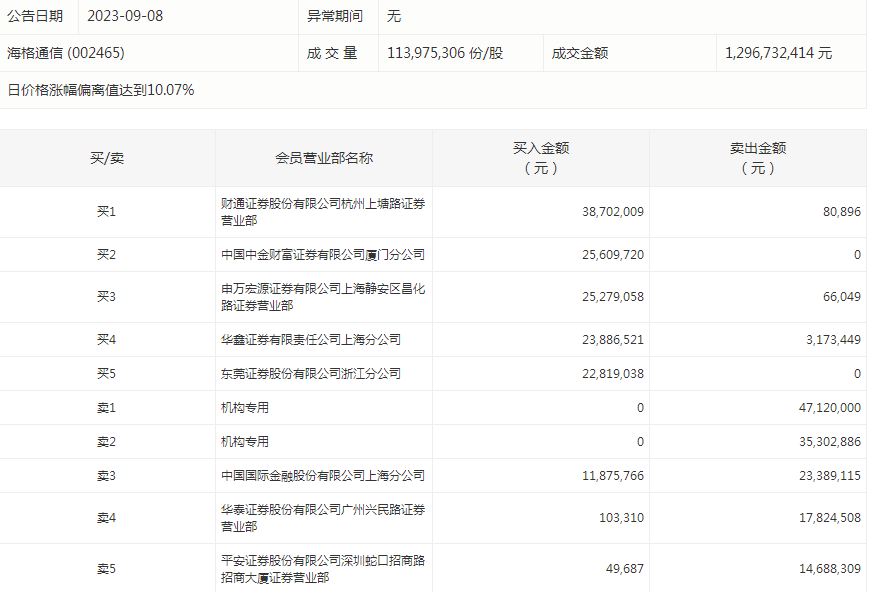Select the turnover amount 1,296,732,414 元

pos(778,53)
